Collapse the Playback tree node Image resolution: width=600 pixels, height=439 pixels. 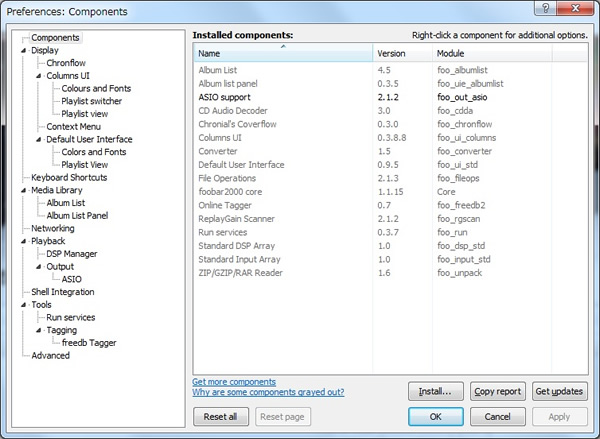click(x=24, y=241)
